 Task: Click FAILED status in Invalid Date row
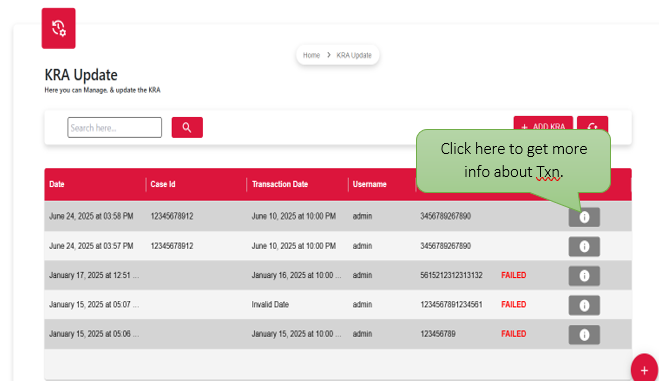tap(514, 305)
